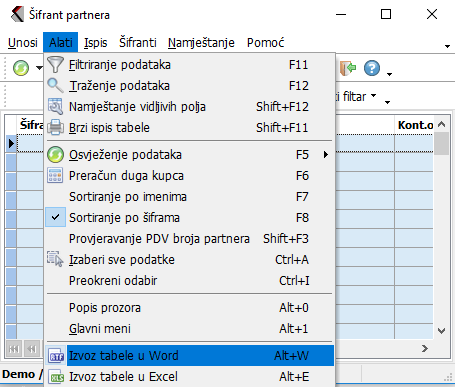
Task: Click the blue help question mark icon
Action: [x=372, y=68]
